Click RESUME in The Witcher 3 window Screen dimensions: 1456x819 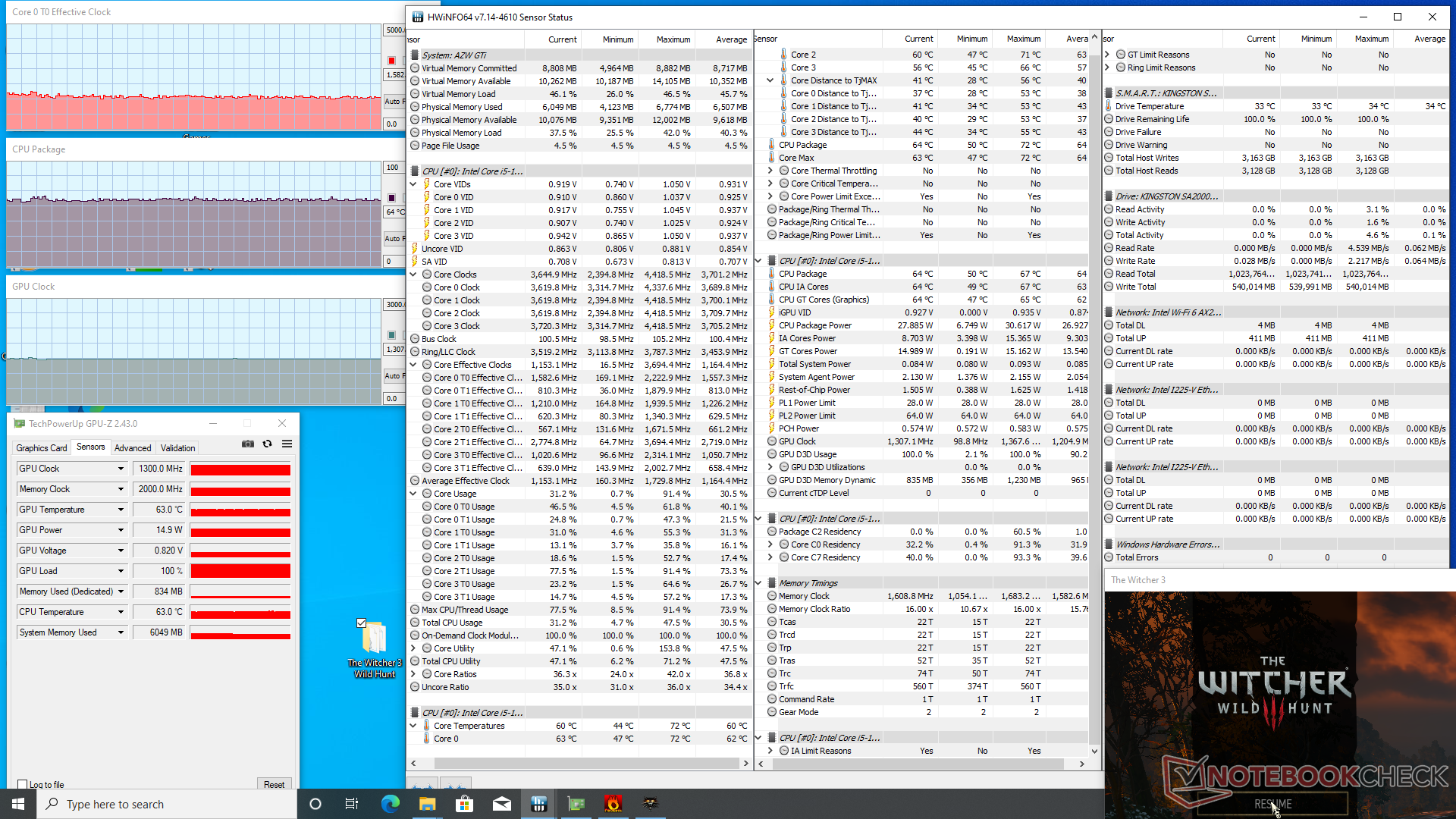point(1272,804)
